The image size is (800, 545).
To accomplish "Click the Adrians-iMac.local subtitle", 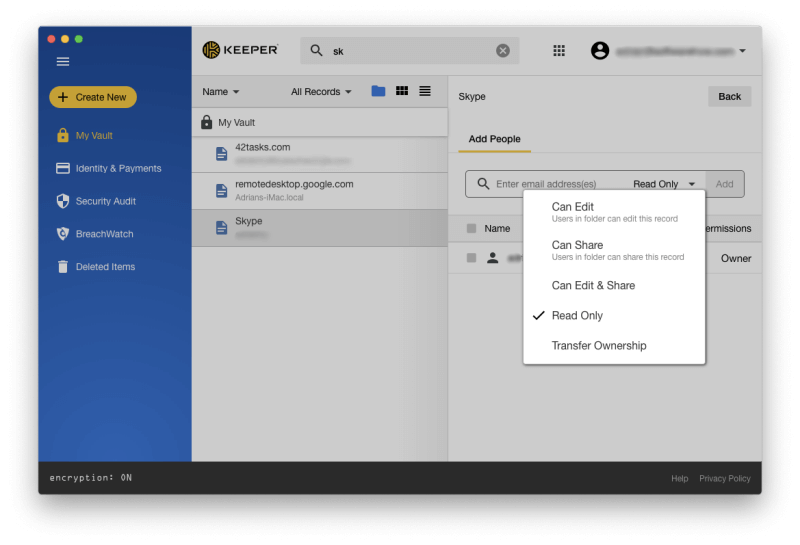I will point(269,197).
